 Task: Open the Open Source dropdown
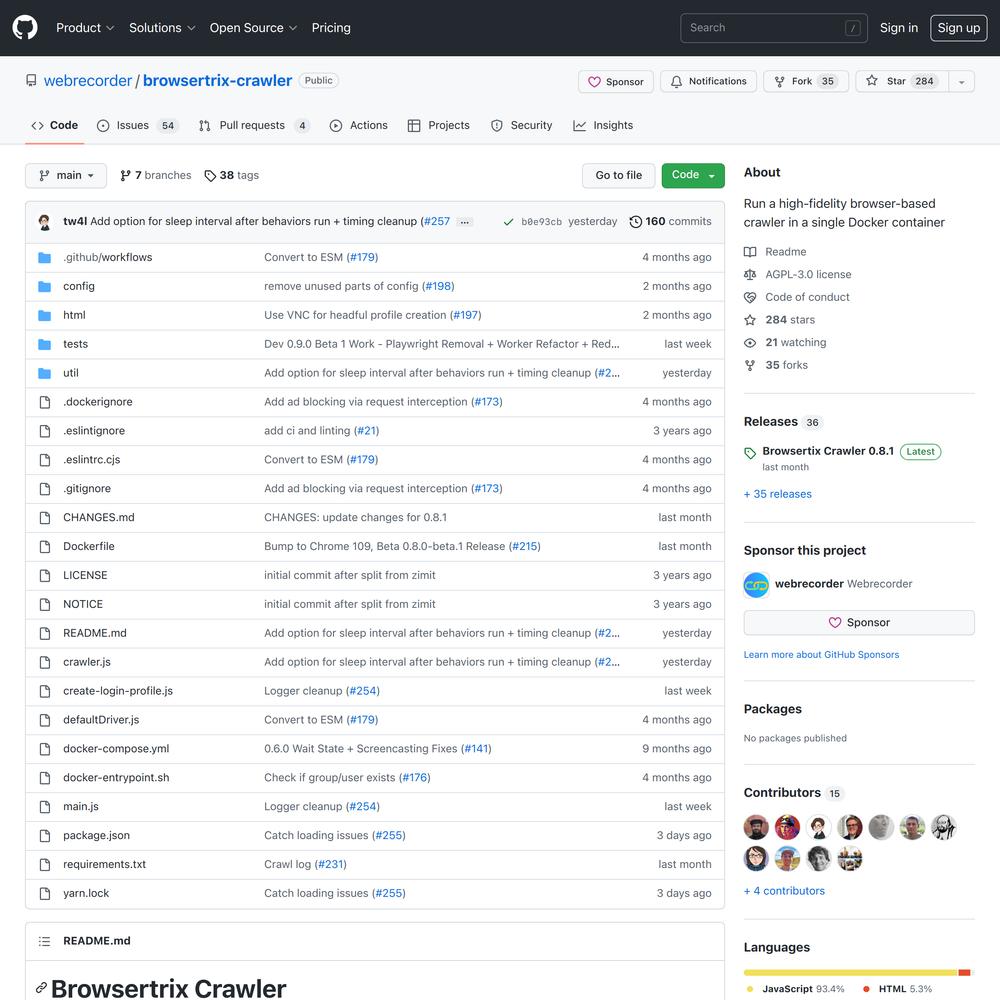[253, 27]
